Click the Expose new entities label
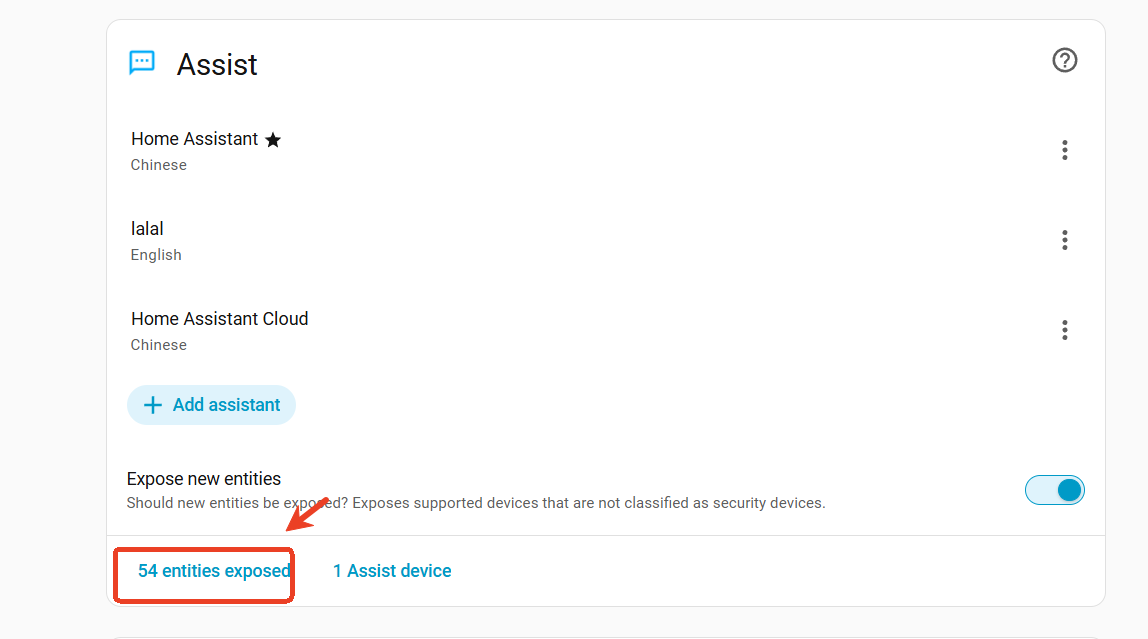This screenshot has width=1148, height=639. (204, 479)
